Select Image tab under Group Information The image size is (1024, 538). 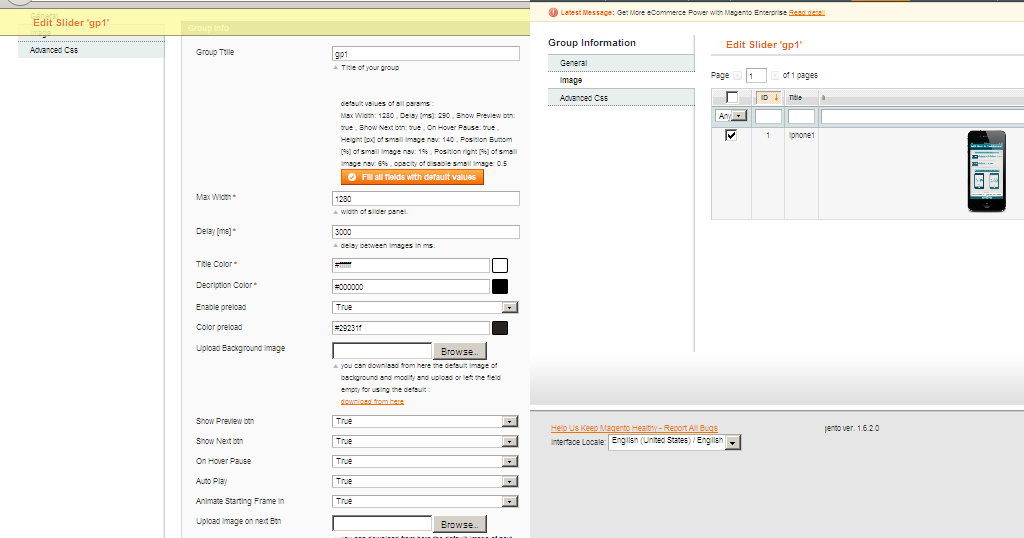click(621, 80)
